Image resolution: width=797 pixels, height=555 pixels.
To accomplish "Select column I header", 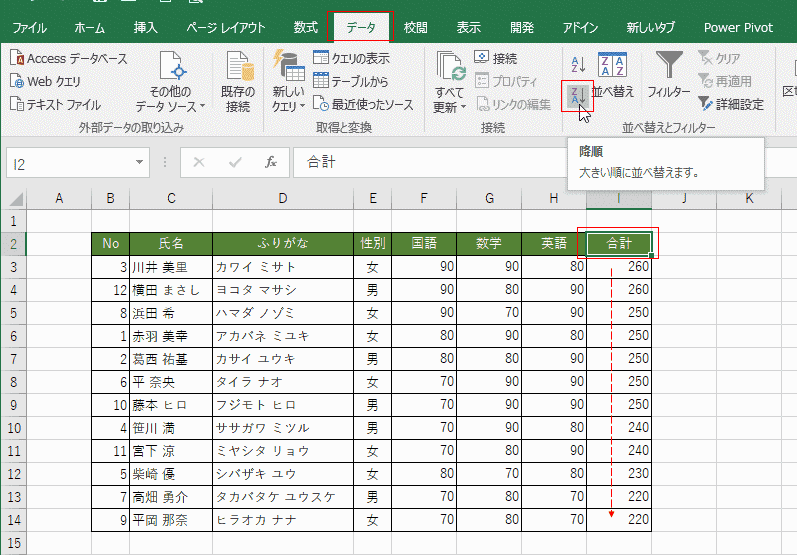I will point(619,199).
